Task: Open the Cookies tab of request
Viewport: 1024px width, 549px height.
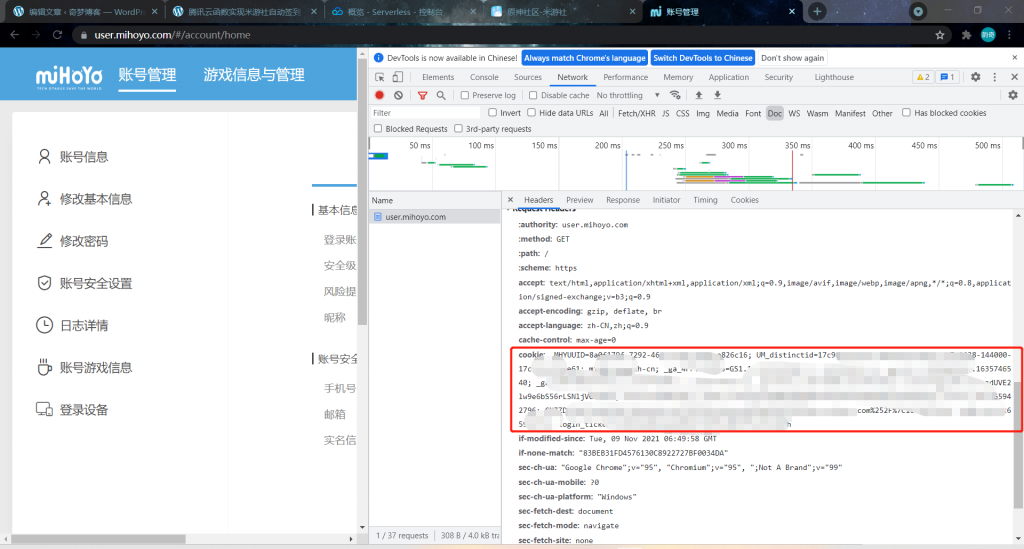Action: coord(744,200)
